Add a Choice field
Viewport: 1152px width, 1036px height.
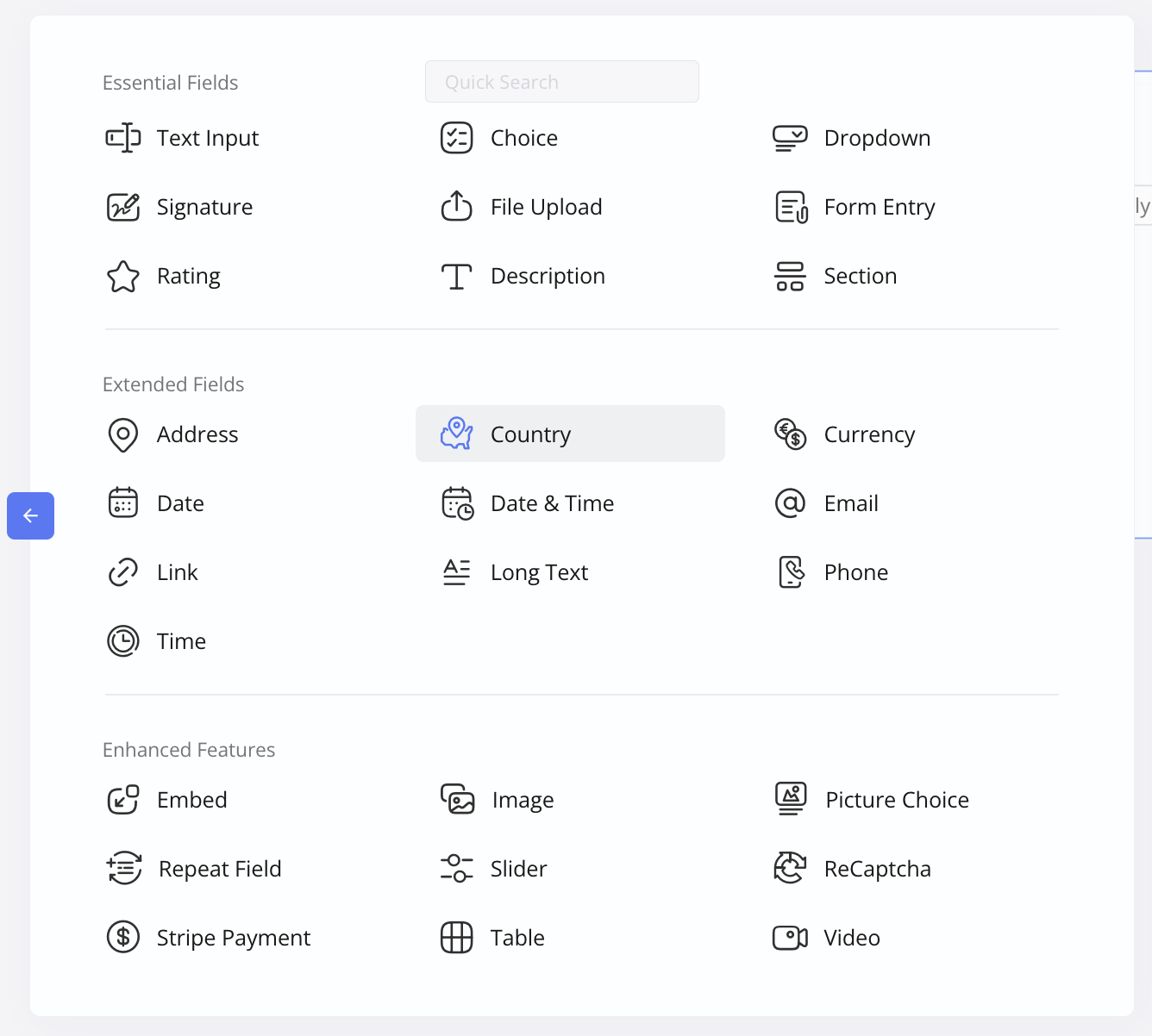pos(523,138)
